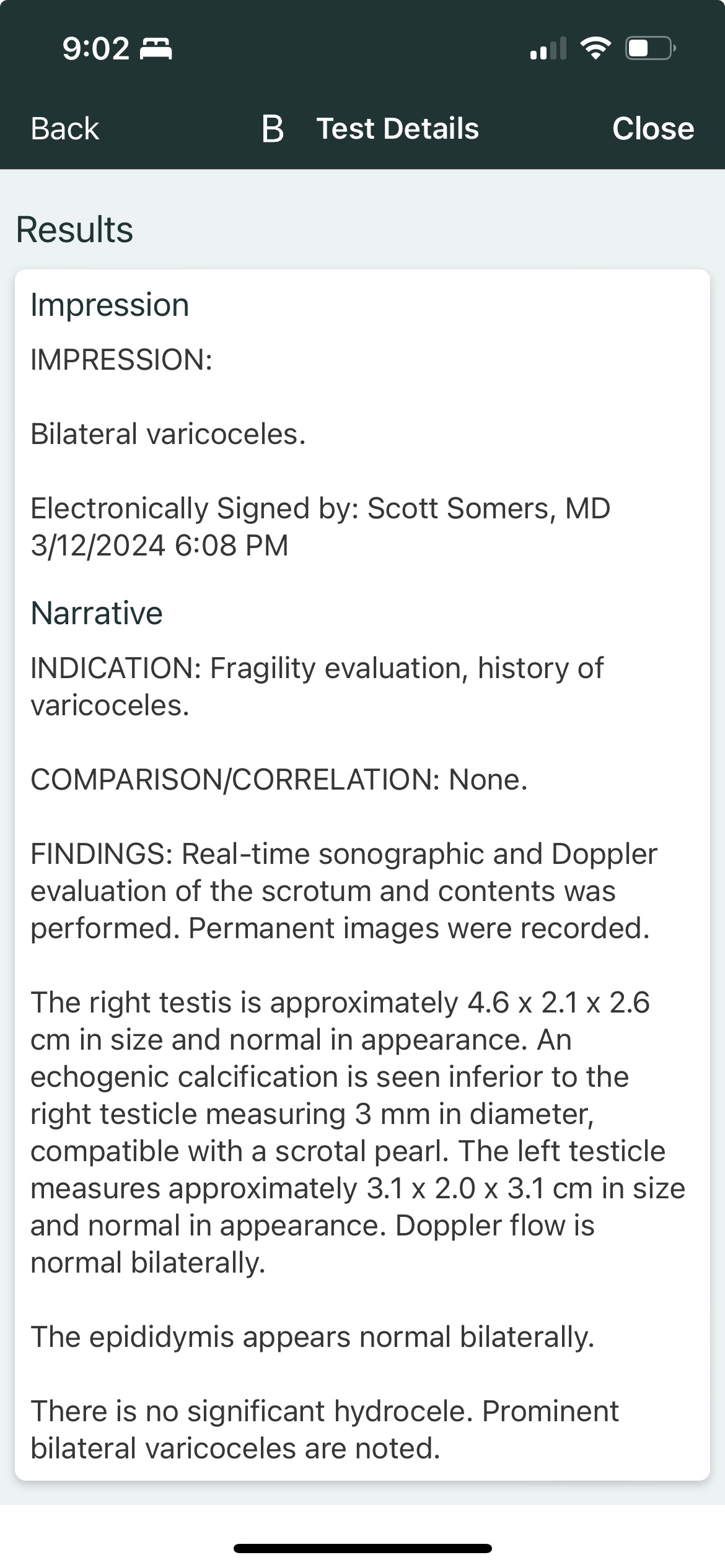Tap the Results section heading
725x1568 pixels.
coord(74,230)
